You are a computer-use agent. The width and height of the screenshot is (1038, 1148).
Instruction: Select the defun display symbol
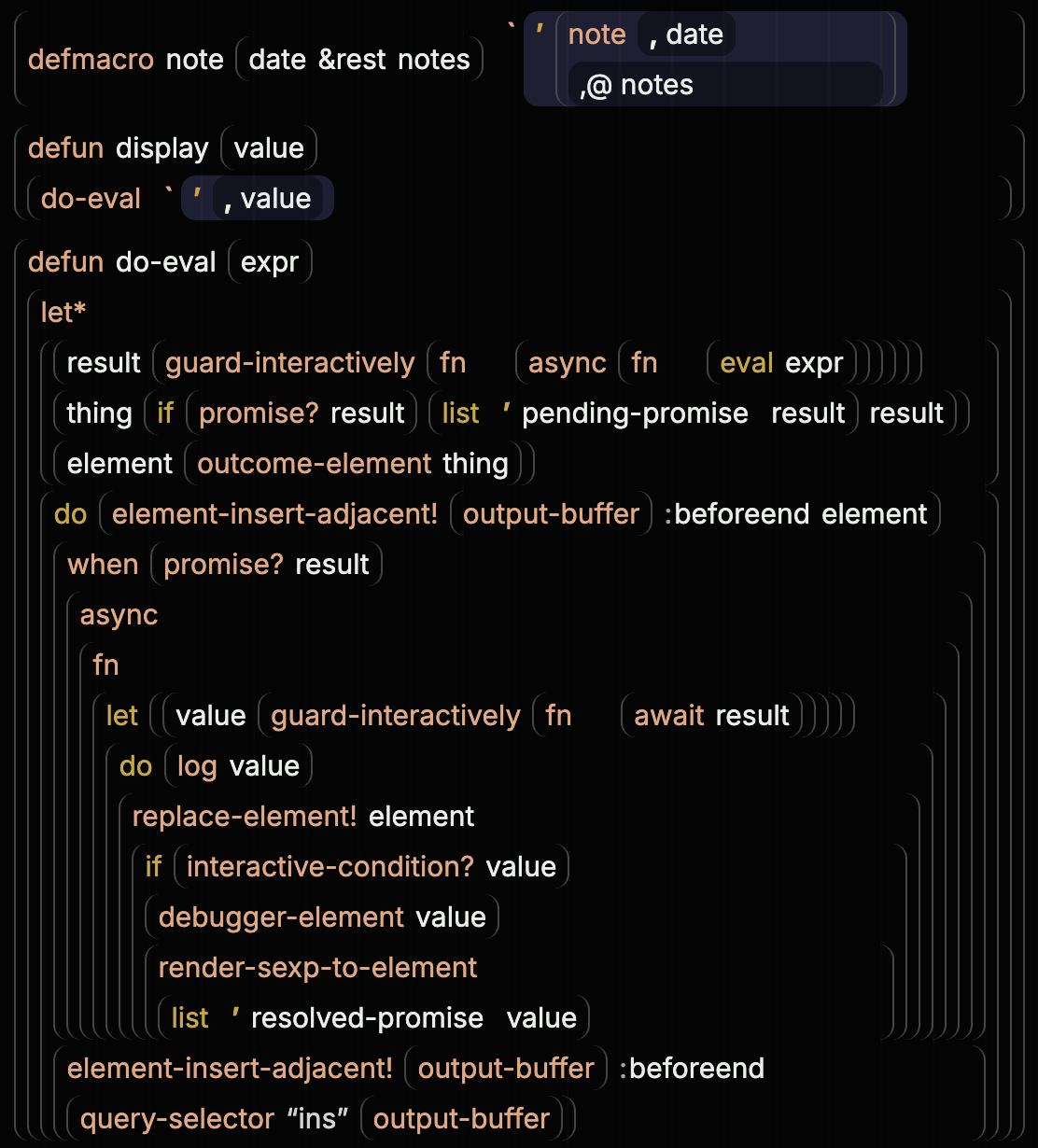pos(162,148)
